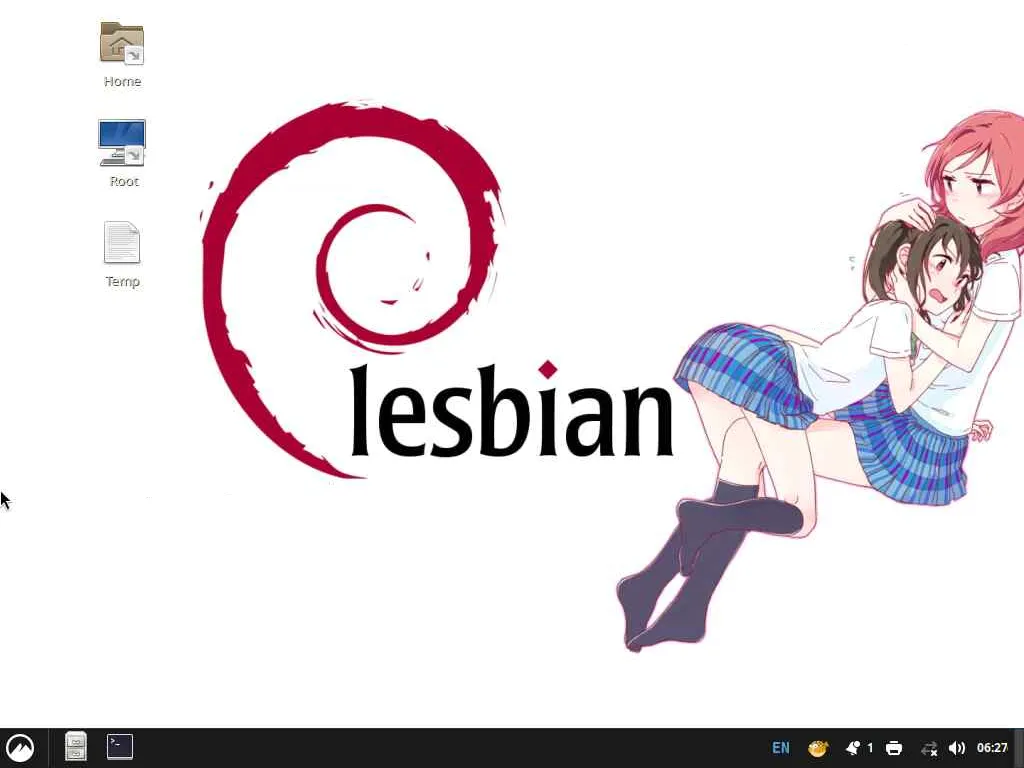Select the Temp file desktop icon
Screen dimensions: 1024x768
pyautogui.click(x=122, y=242)
